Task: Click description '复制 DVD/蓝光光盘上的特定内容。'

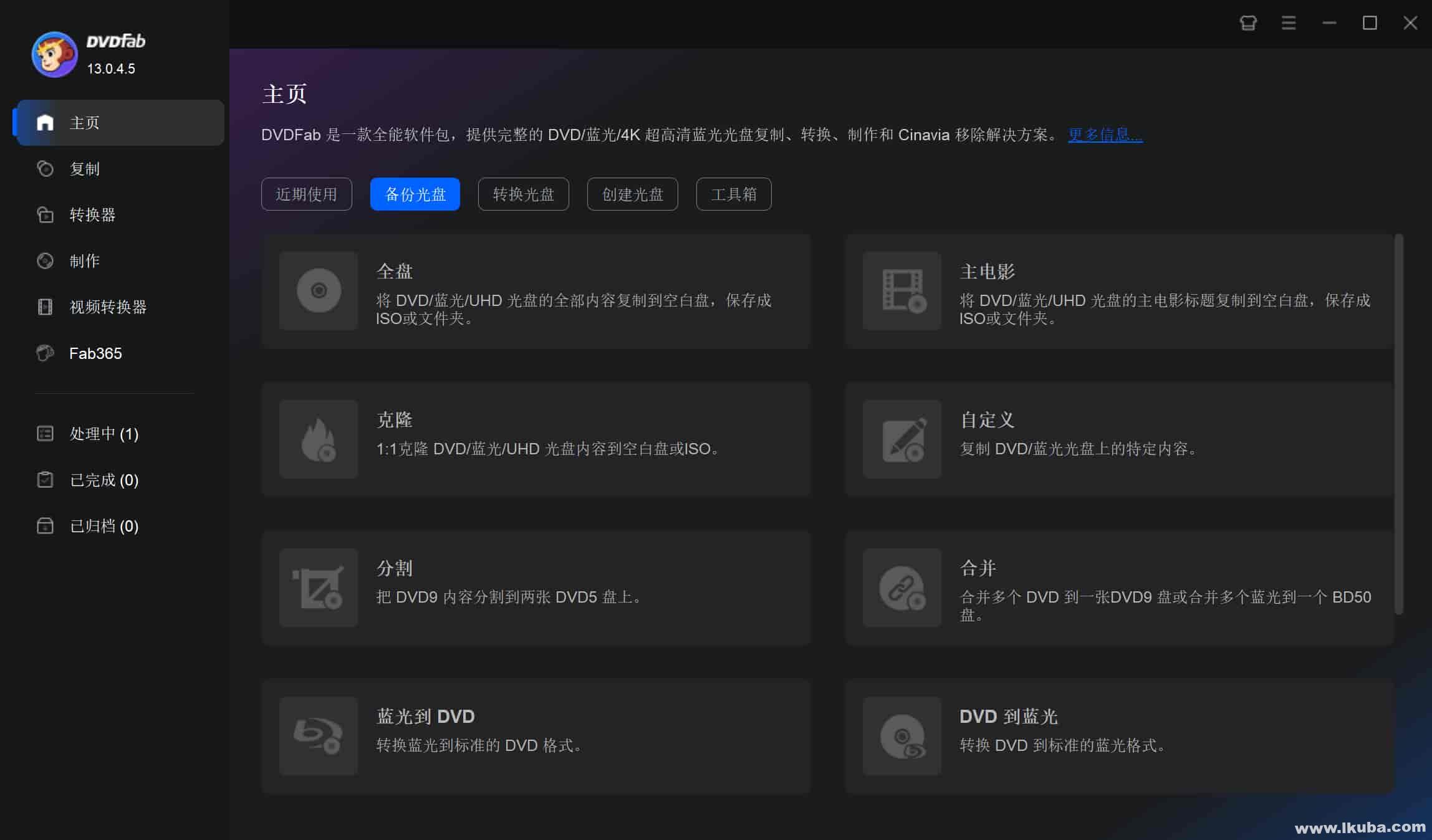Action: (1079, 449)
